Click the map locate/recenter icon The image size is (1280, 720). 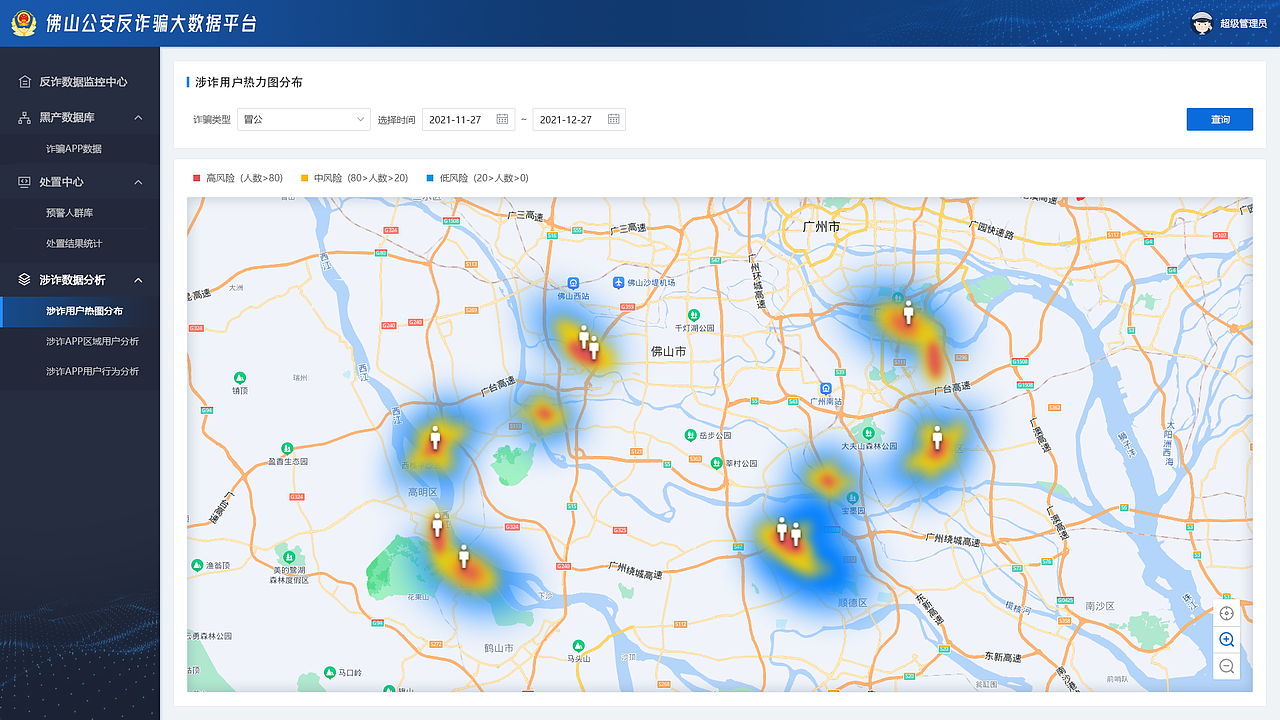click(x=1227, y=613)
